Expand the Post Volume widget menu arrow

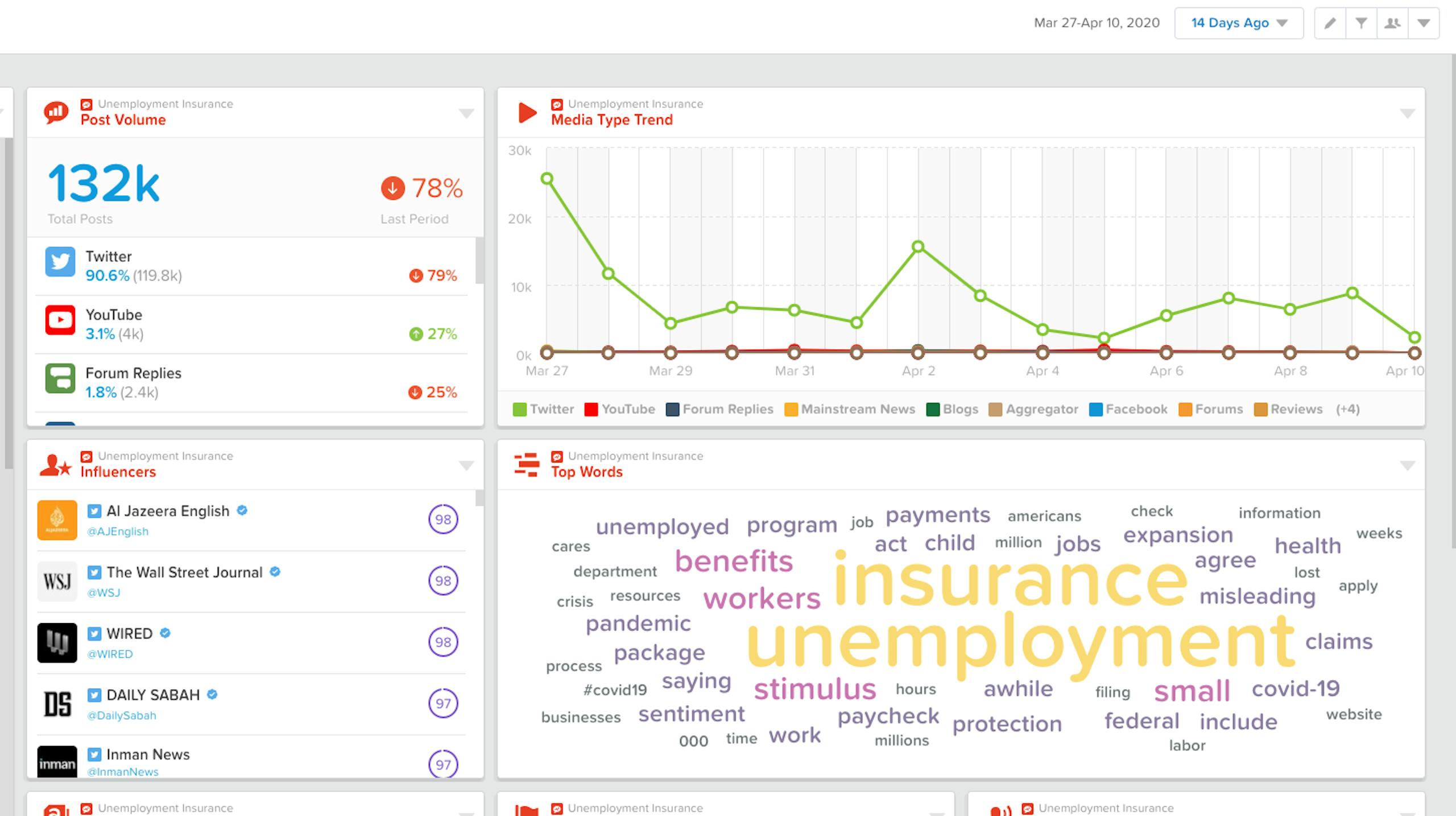[466, 113]
